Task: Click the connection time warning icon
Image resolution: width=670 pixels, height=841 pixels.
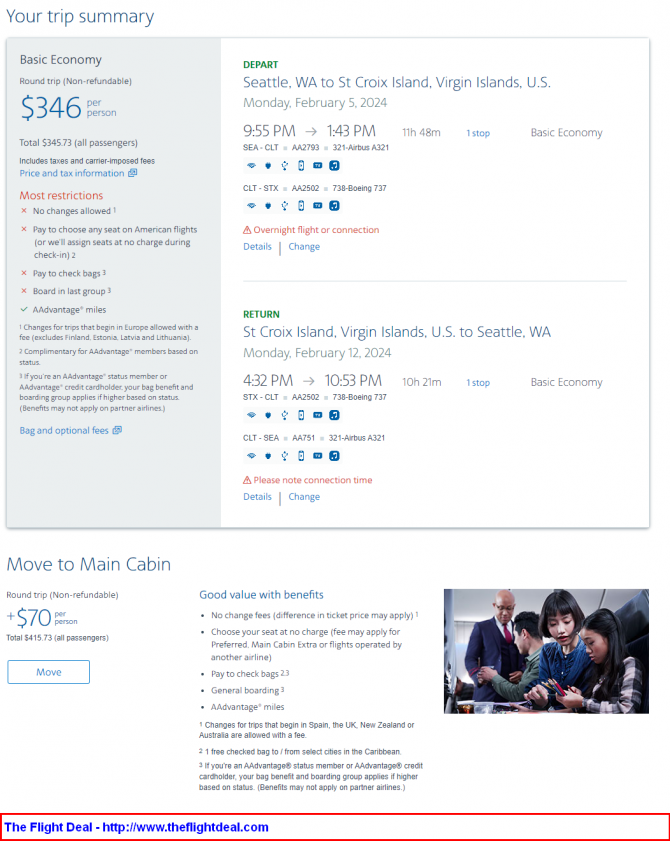Action: click(x=247, y=480)
